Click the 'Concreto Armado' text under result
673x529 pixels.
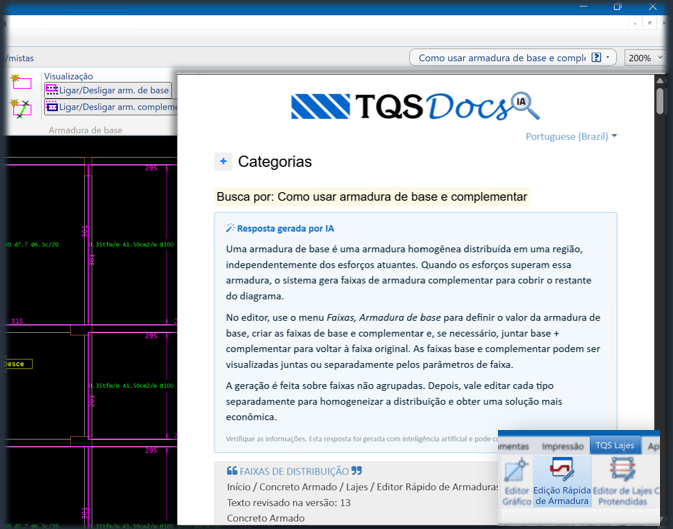(x=266, y=518)
